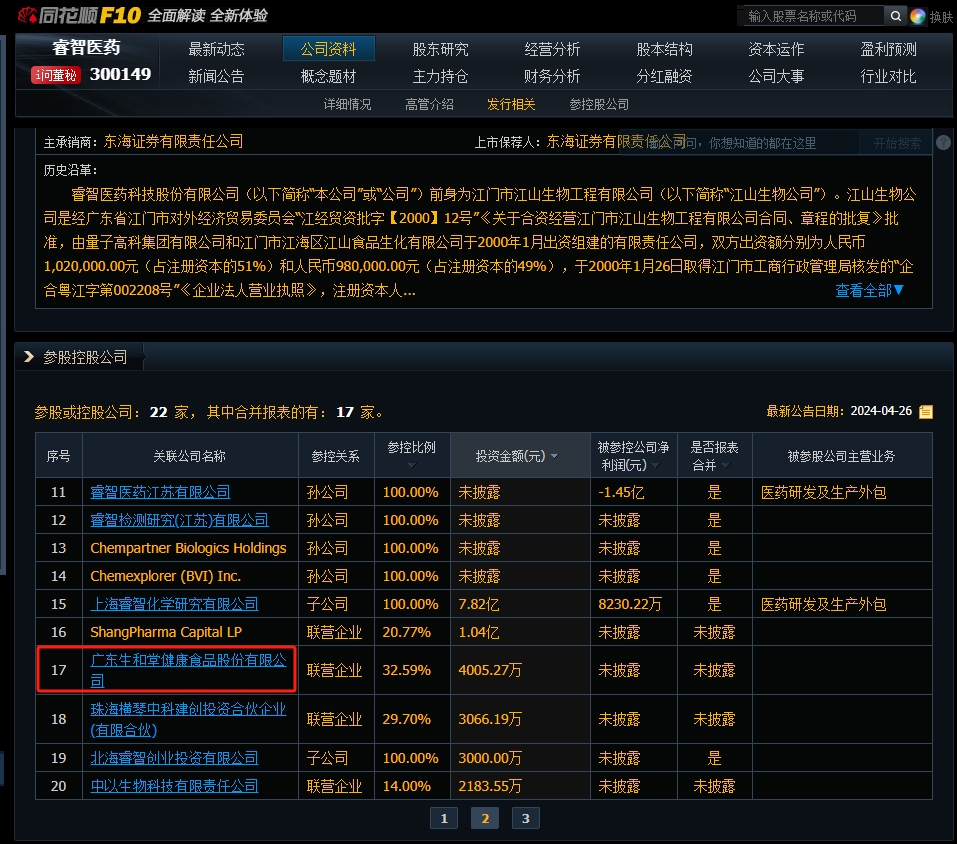Image resolution: width=957 pixels, height=844 pixels.
Task: Open the 最新动态 tab
Action: (216, 49)
